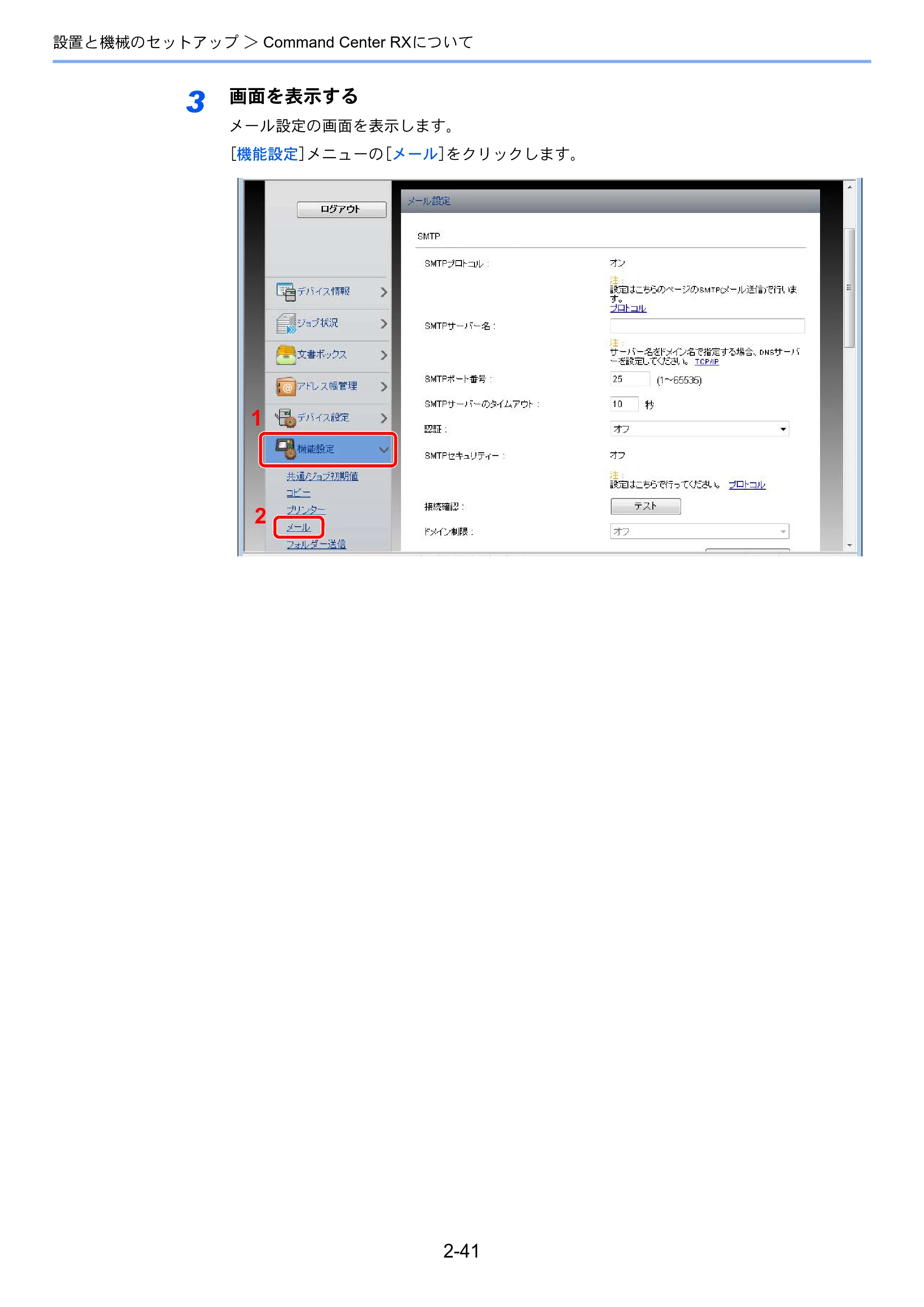Viewport: 924px width, 1307px height.
Task: Click the メール設定 page title text
Action: coord(429,201)
